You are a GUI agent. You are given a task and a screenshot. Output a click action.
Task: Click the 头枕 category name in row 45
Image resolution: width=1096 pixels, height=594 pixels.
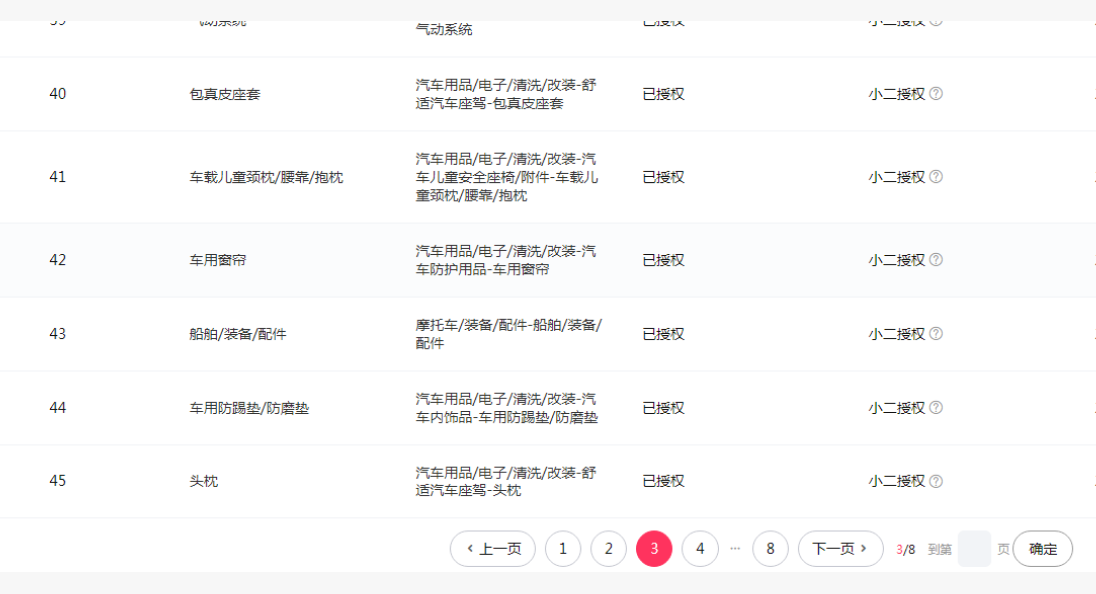coord(204,481)
